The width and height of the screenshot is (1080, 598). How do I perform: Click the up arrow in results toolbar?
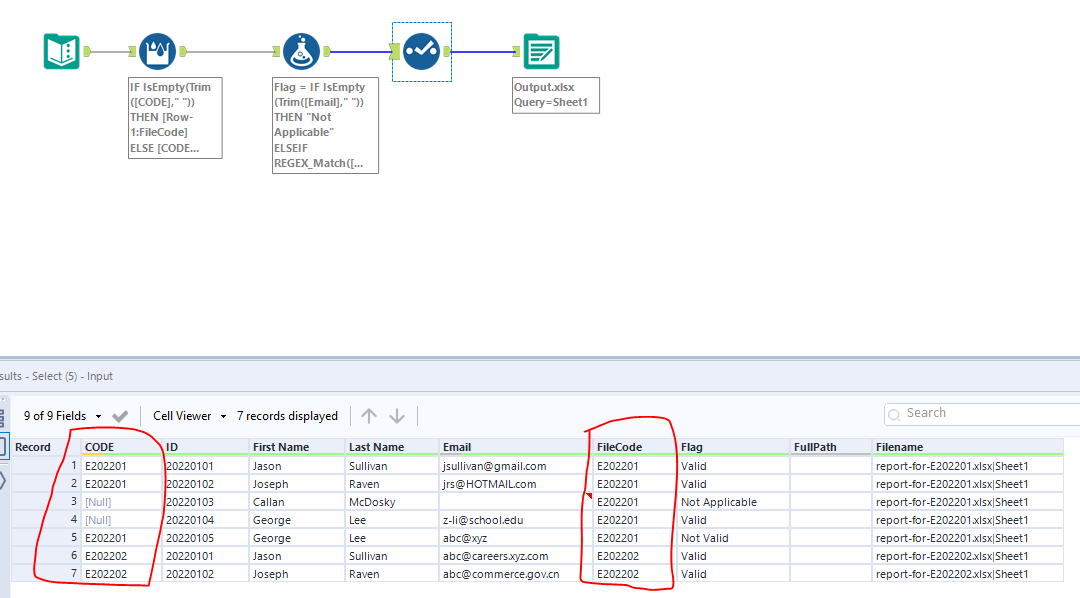(369, 416)
